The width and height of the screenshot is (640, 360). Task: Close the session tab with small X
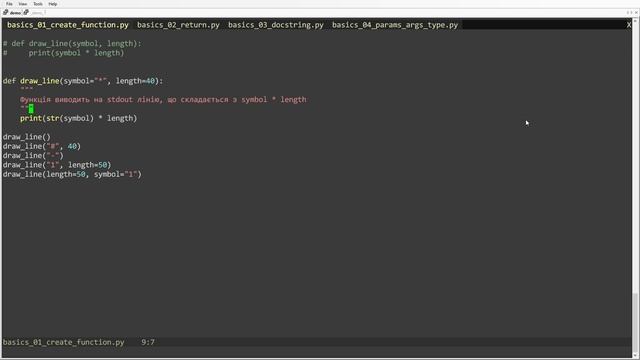tap(636, 13)
